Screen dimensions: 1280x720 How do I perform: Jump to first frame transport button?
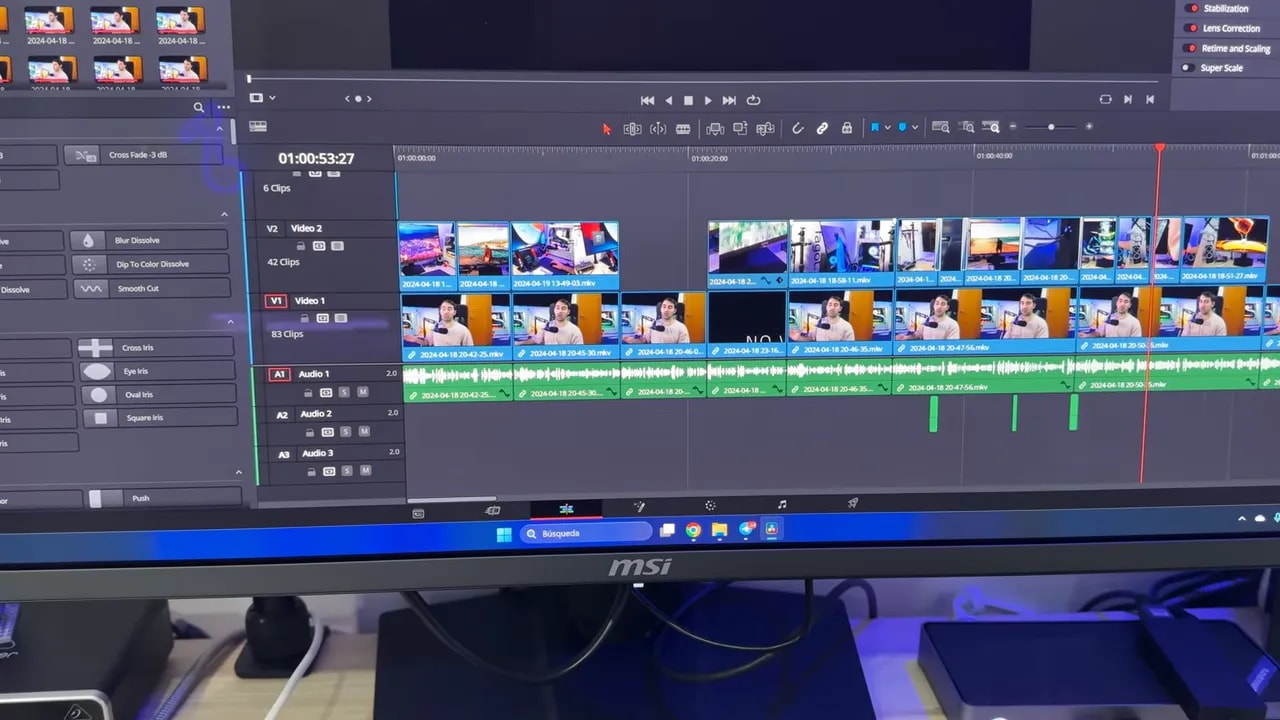click(647, 100)
